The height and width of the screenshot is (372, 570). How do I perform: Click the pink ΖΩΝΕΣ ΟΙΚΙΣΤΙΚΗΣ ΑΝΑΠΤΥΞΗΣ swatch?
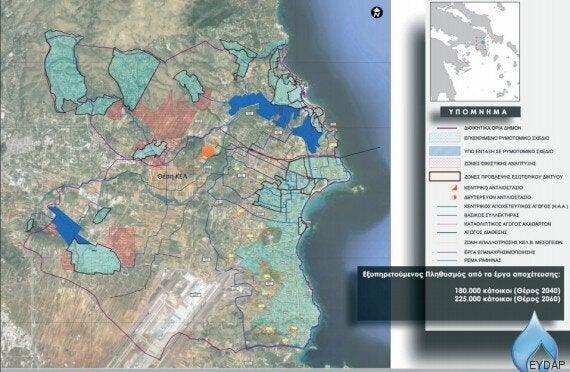click(x=445, y=164)
